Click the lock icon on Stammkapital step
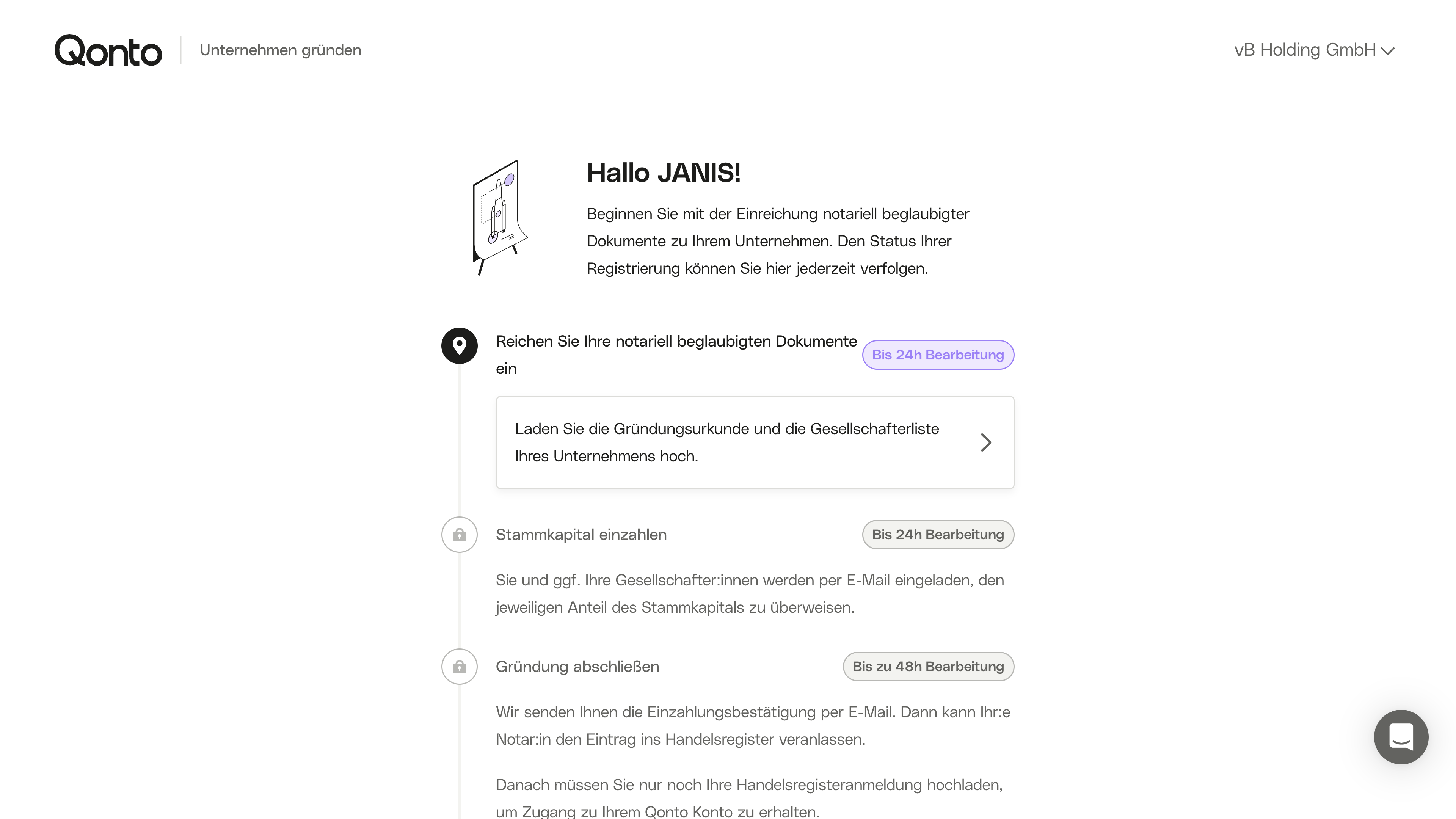1456x819 pixels. (x=459, y=534)
